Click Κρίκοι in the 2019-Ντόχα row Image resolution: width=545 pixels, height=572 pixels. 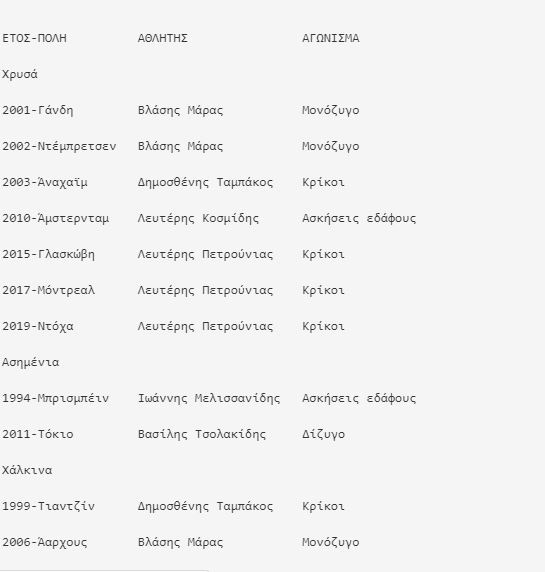click(323, 326)
